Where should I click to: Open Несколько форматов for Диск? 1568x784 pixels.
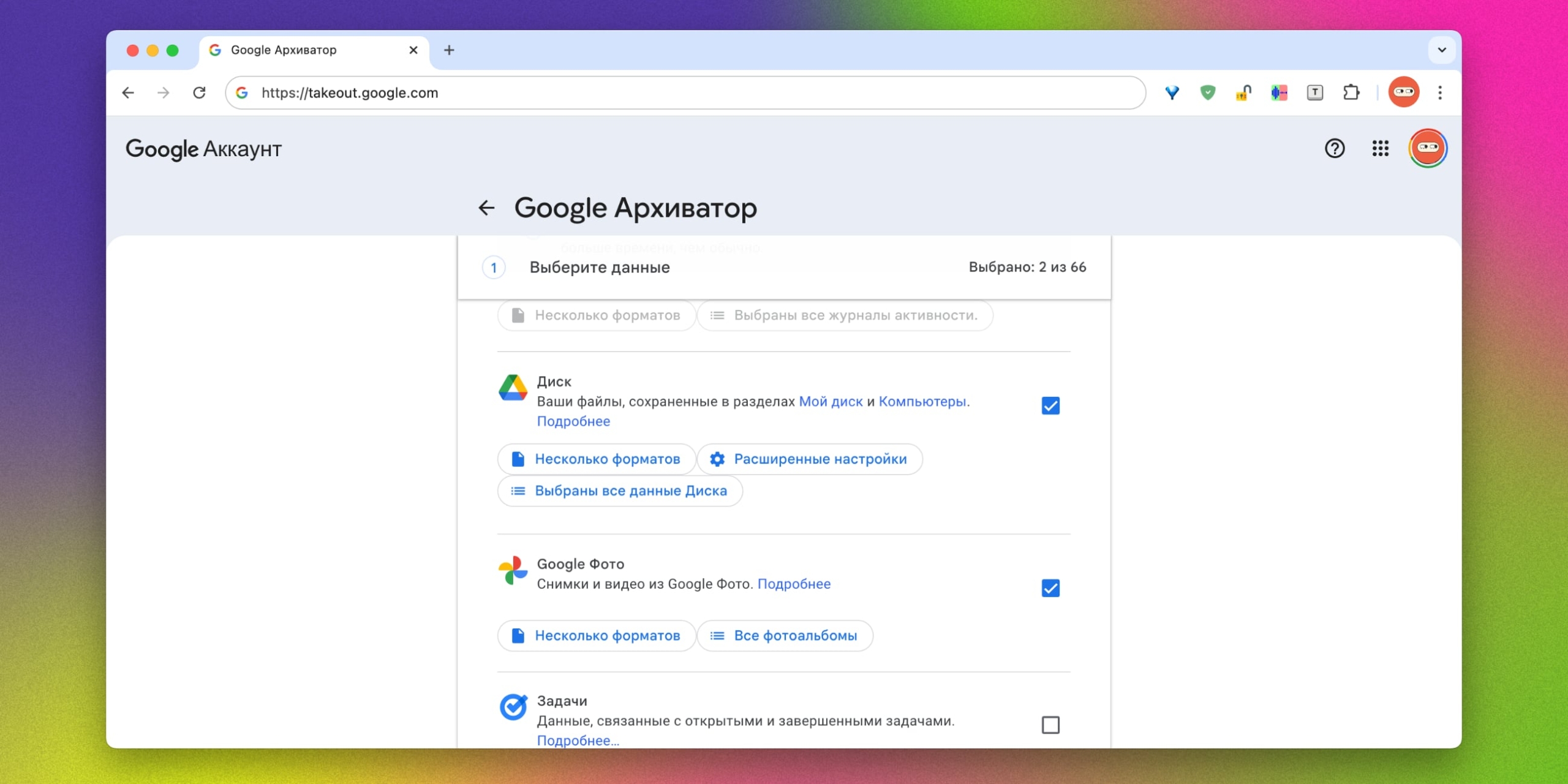[595, 459]
